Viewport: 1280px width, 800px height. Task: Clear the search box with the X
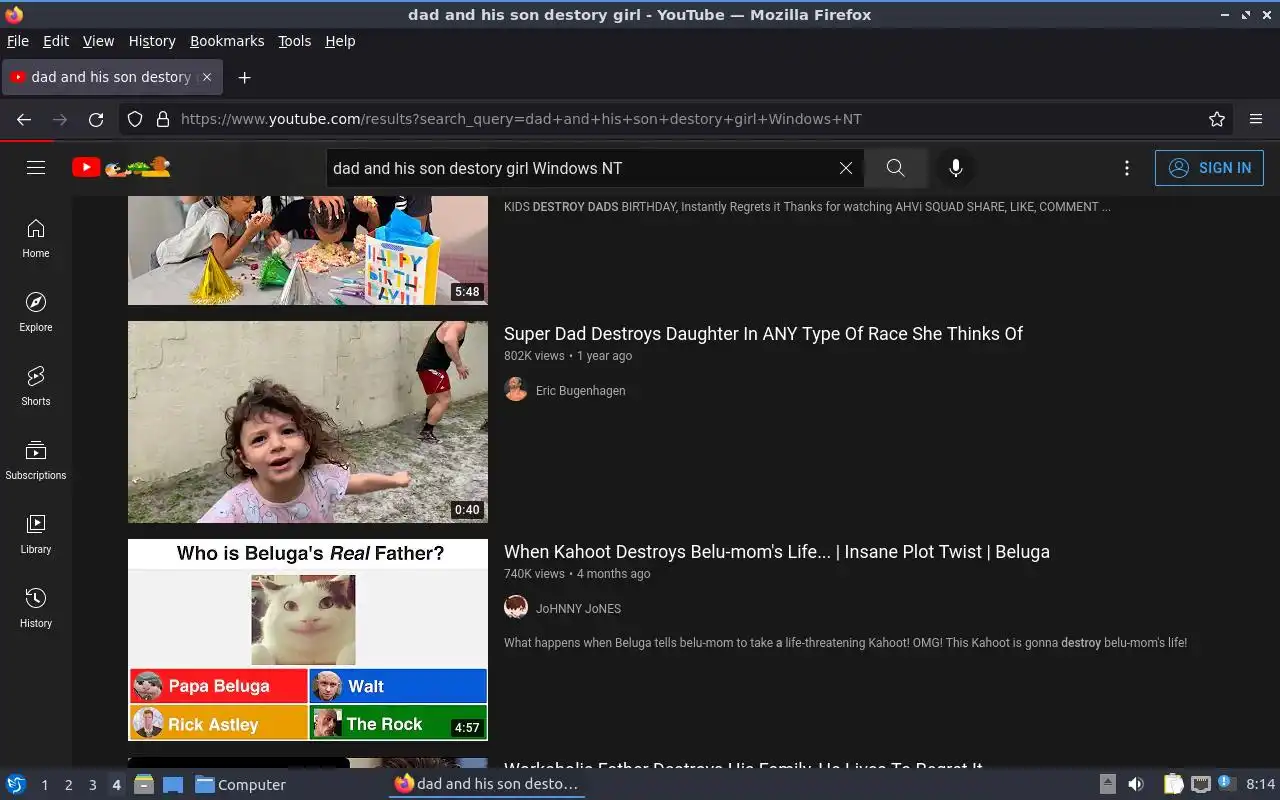coord(846,168)
